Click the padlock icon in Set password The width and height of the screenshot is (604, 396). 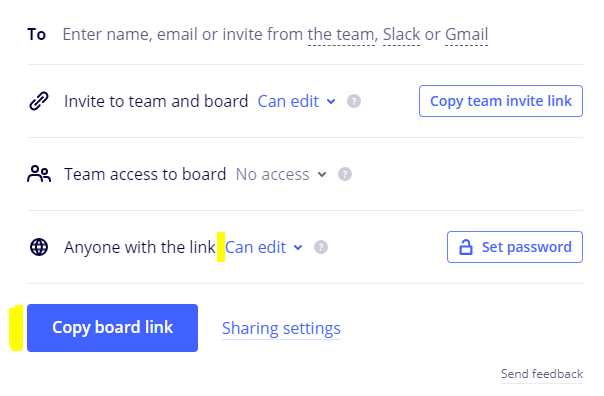tap(466, 247)
